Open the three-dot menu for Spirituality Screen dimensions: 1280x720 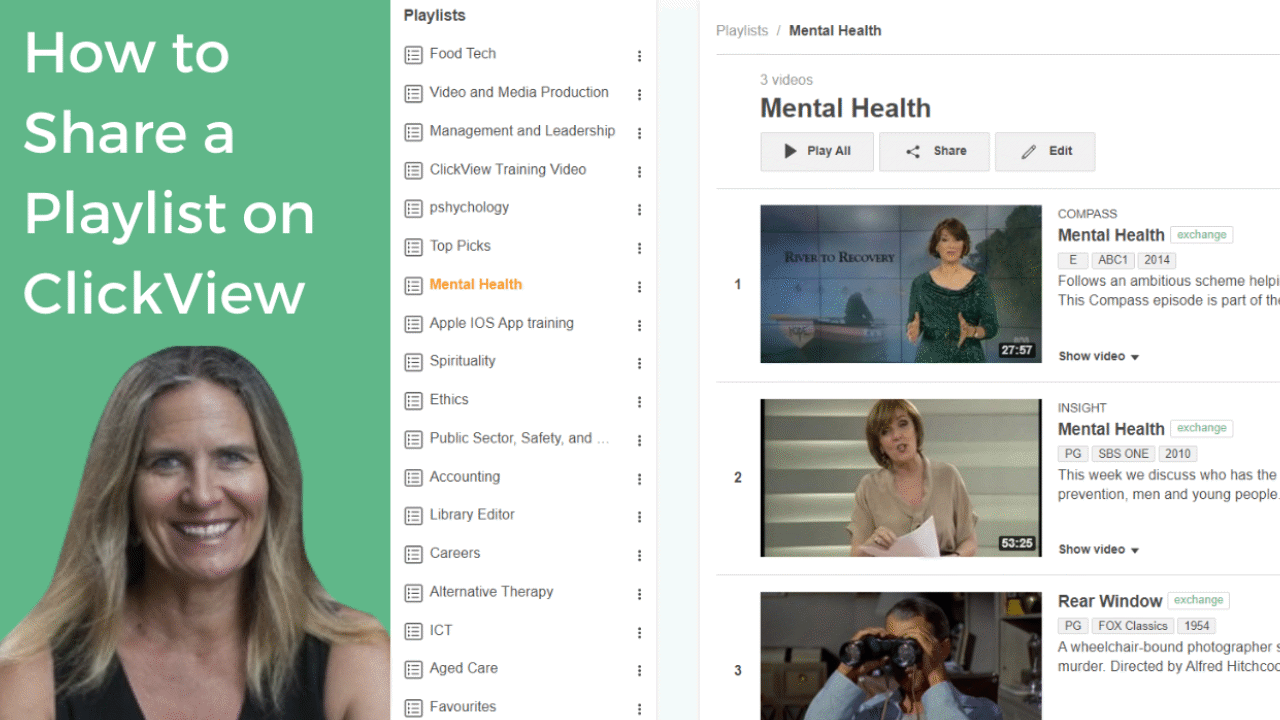tap(639, 364)
